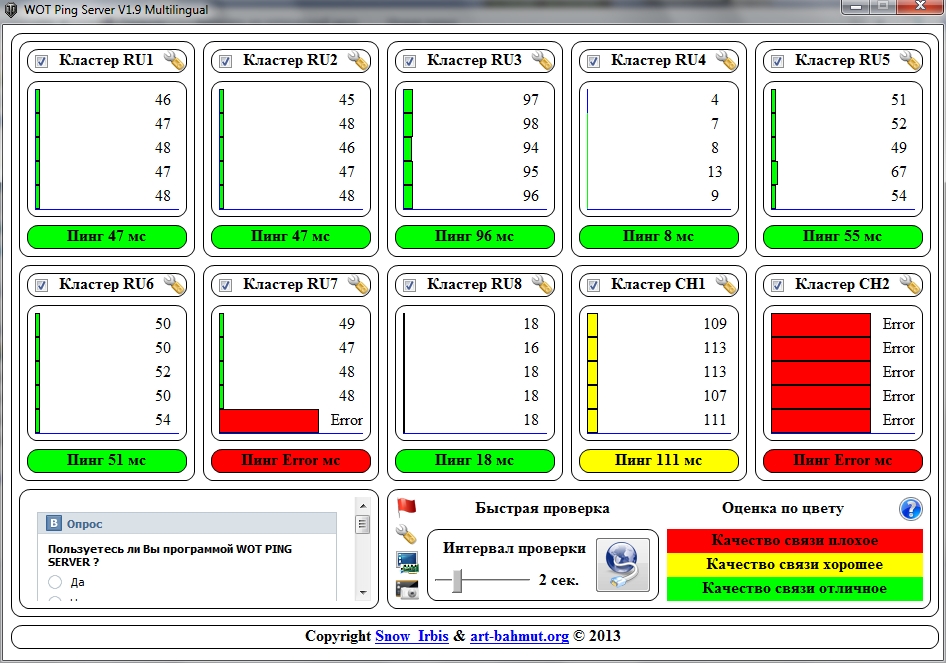Click the camera screenshot icon
This screenshot has width=946, height=663.
point(407,589)
